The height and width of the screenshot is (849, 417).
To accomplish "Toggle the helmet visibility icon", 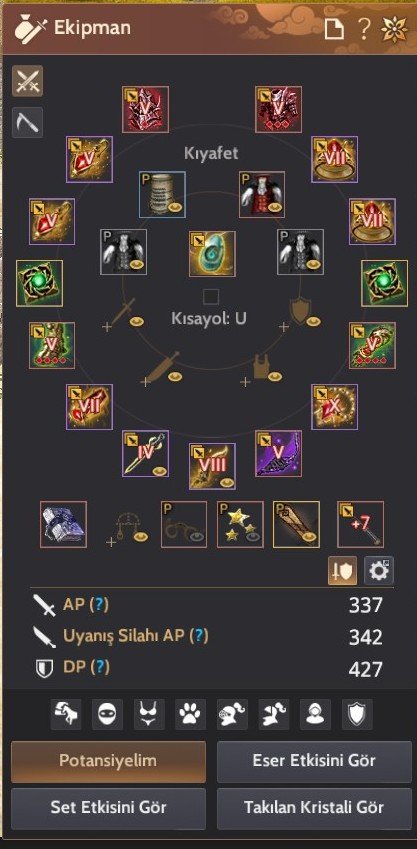I will [x=232, y=715].
